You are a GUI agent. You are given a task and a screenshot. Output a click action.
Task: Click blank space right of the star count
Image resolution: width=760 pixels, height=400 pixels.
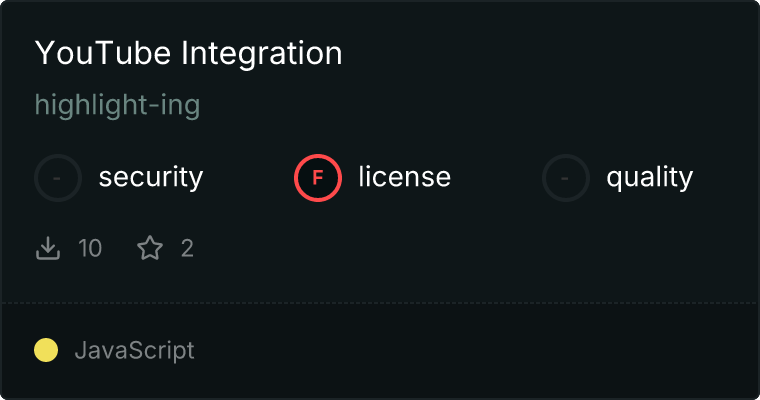point(450,248)
